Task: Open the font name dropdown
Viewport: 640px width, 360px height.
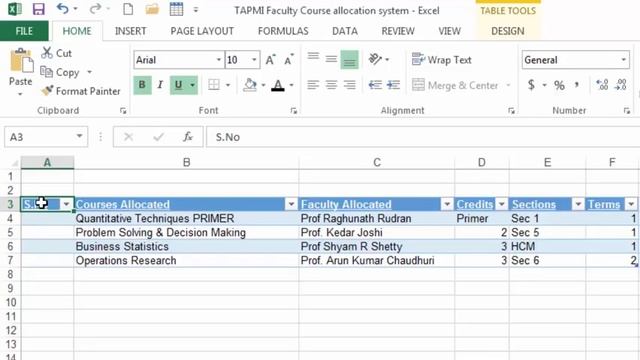Action: pos(219,60)
